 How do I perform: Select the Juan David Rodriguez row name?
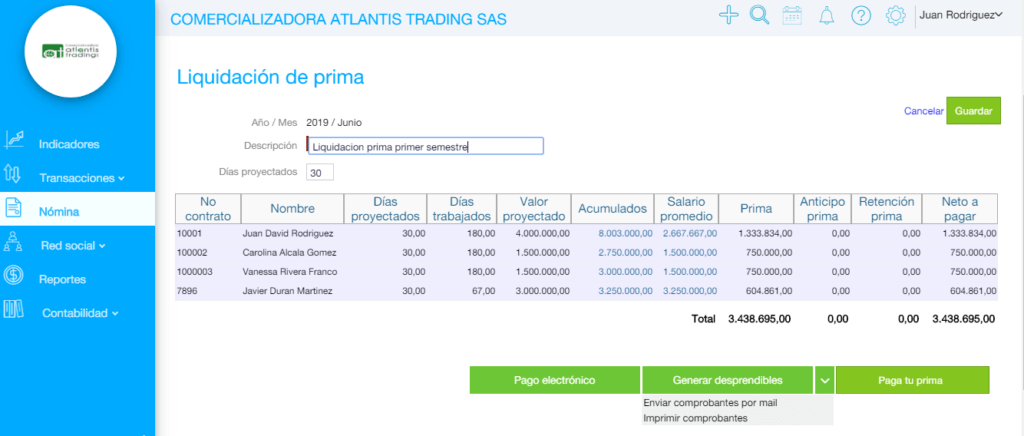pos(287,233)
